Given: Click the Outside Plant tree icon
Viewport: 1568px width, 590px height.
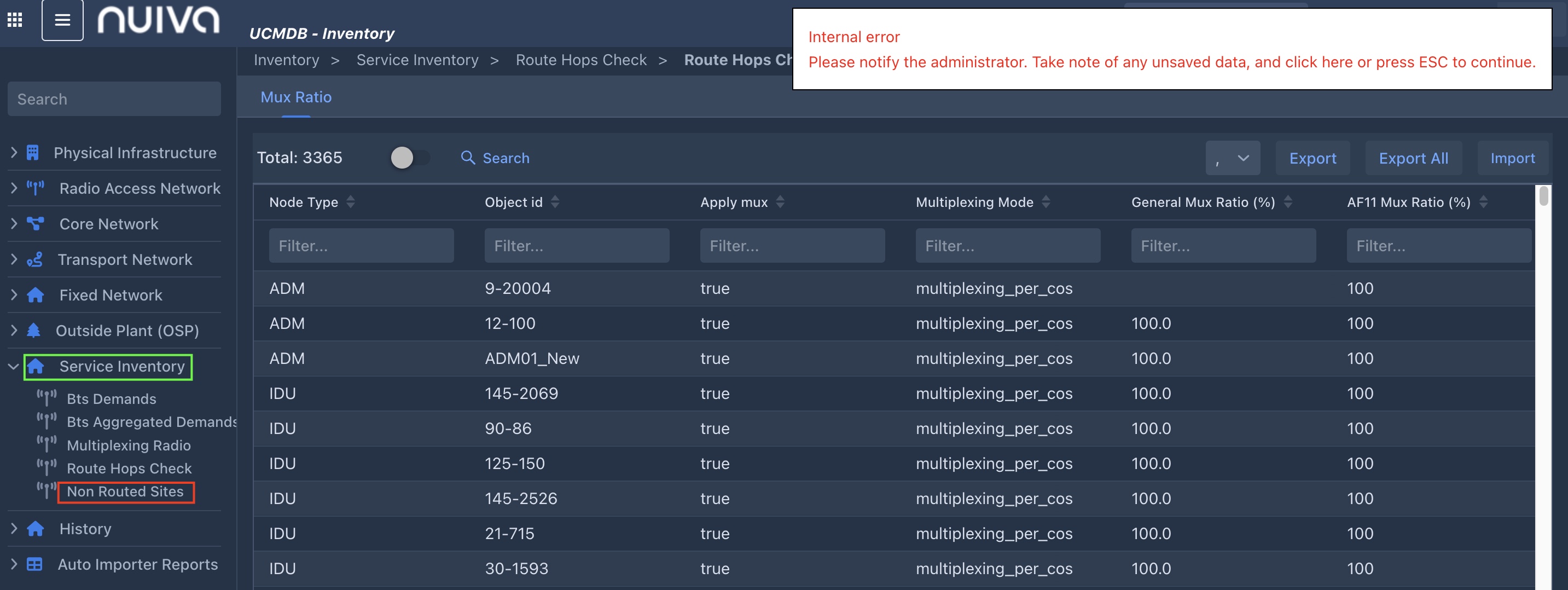Looking at the screenshot, I should pyautogui.click(x=34, y=331).
